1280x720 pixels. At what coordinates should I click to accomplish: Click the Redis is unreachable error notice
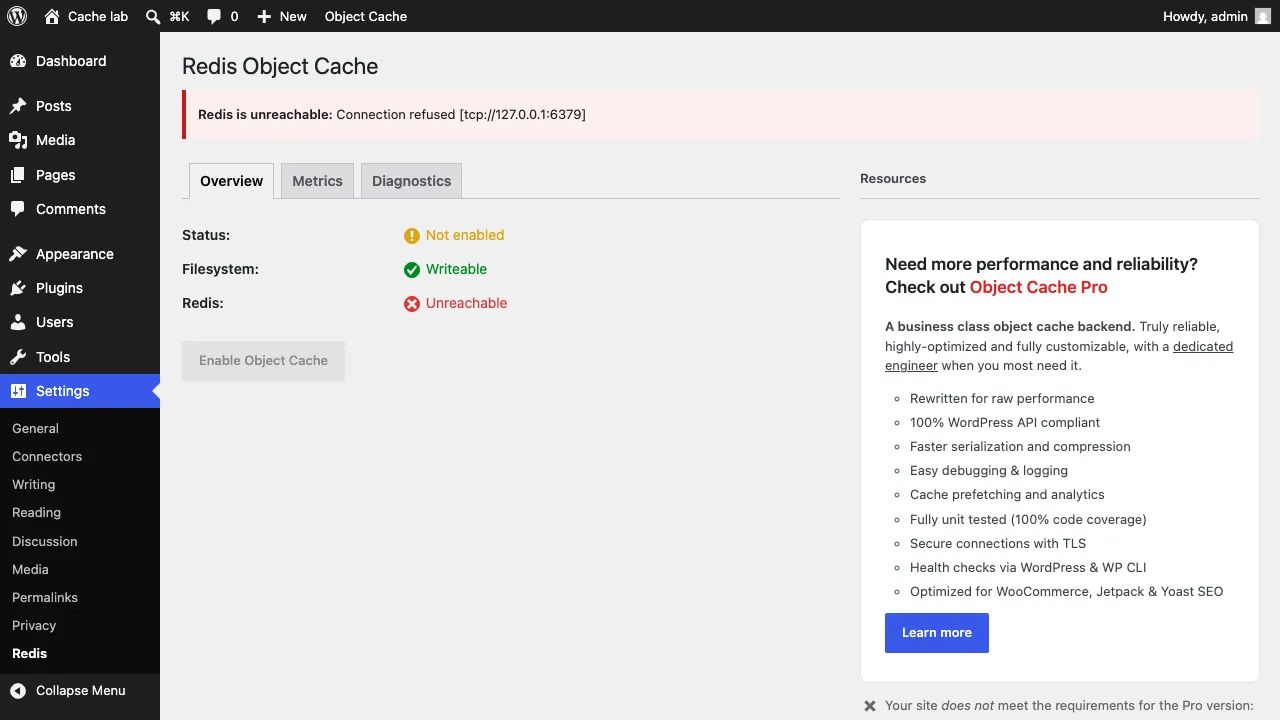tap(721, 115)
